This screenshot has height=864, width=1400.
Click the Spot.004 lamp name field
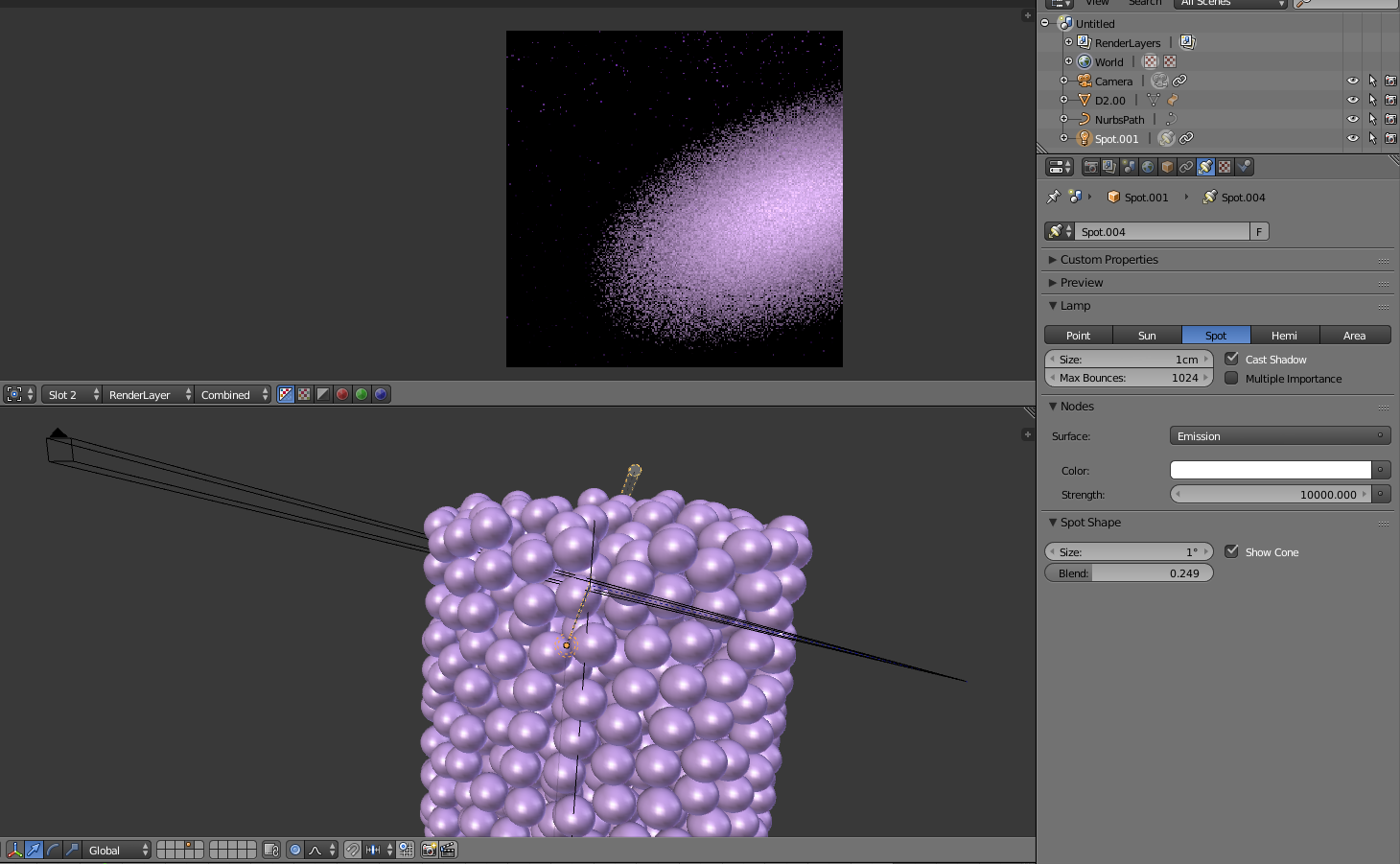[1164, 232]
